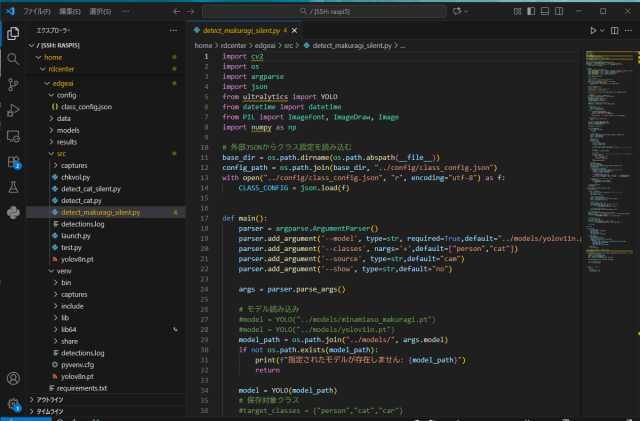Open launch.py from the file explorer
The width and height of the screenshot is (640, 421).
[x=76, y=235]
